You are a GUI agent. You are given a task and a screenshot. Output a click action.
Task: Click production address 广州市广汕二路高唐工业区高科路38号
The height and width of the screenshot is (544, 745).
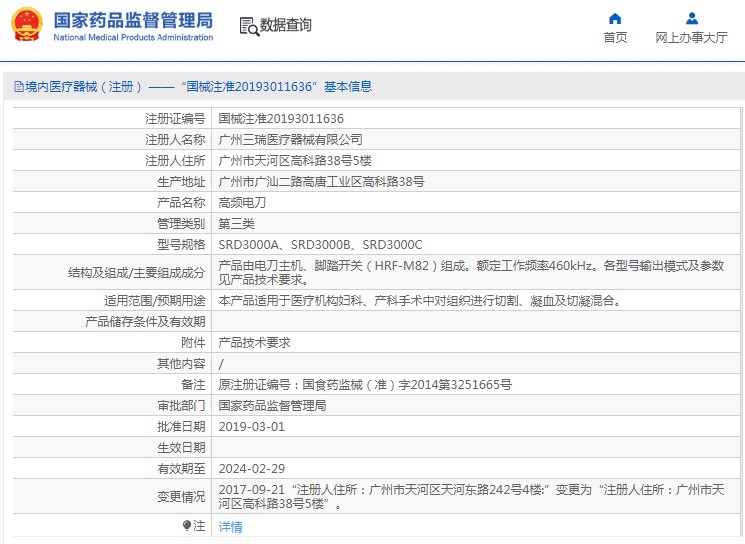click(x=321, y=181)
